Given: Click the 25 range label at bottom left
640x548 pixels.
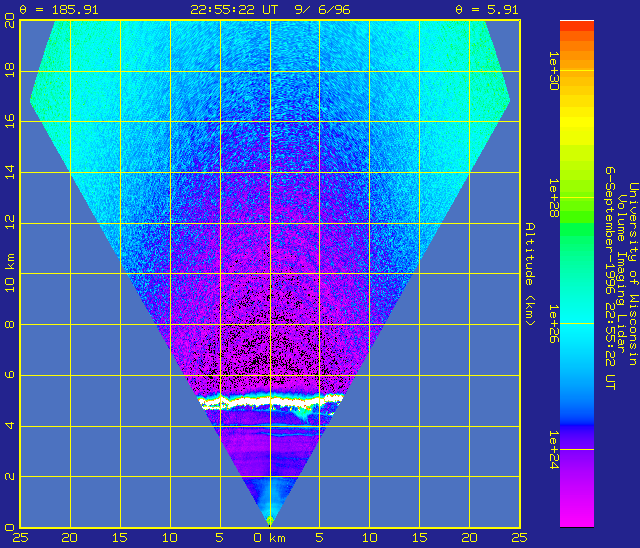Looking at the screenshot, I should [x=20, y=538].
